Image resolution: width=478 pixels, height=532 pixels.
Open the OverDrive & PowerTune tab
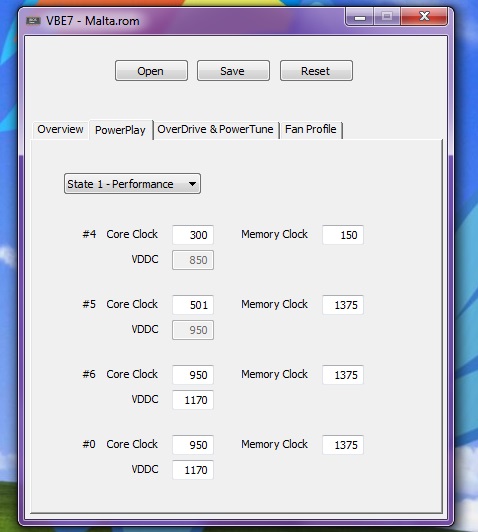click(x=215, y=129)
